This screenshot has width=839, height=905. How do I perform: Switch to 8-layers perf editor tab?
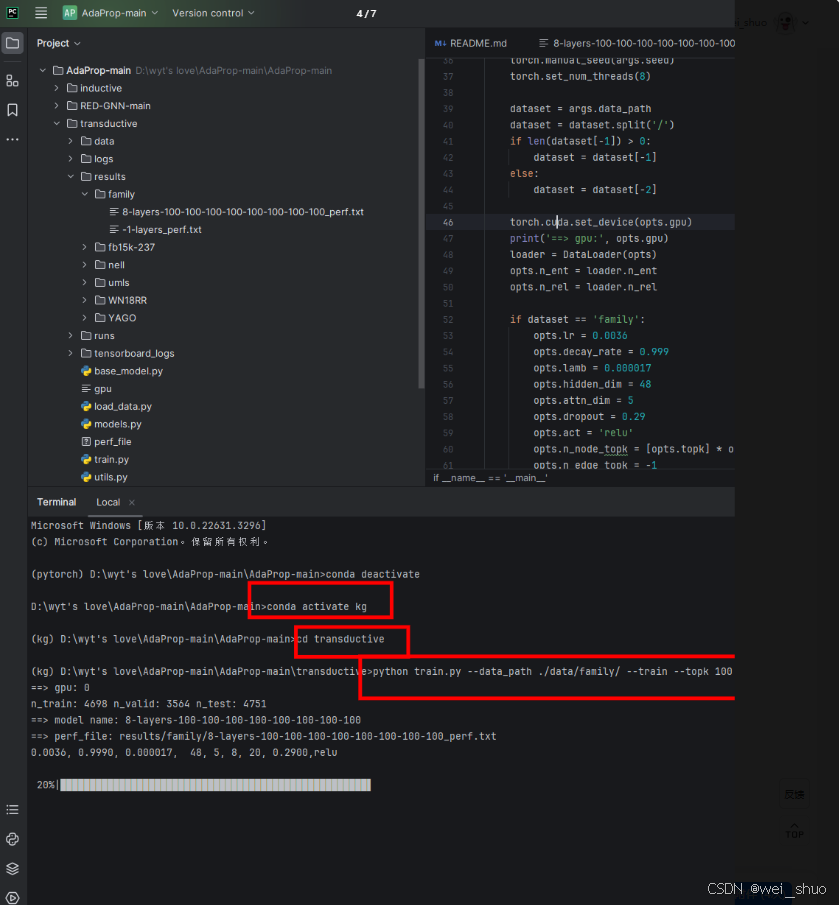(636, 43)
